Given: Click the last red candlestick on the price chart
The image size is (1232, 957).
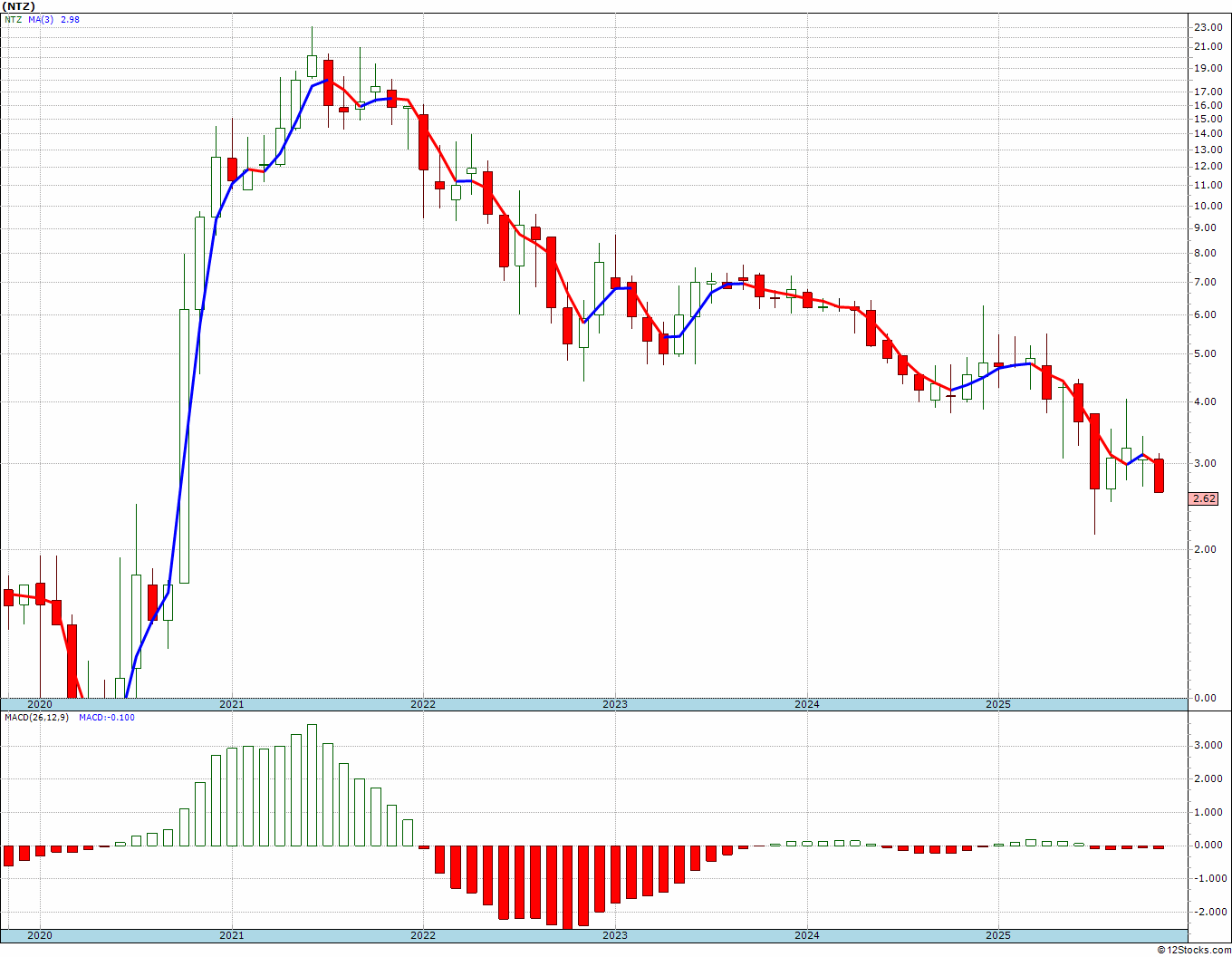Looking at the screenshot, I should point(1159,475).
